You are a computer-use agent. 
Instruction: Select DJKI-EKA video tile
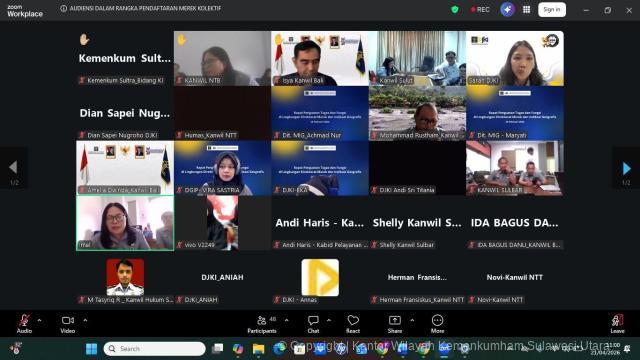click(320, 168)
